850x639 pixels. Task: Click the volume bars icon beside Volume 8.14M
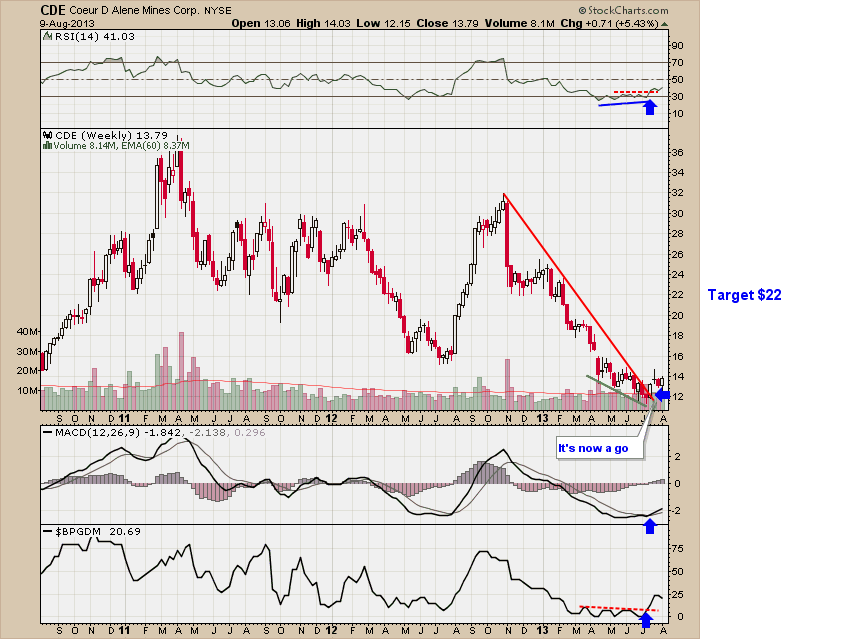(x=48, y=145)
